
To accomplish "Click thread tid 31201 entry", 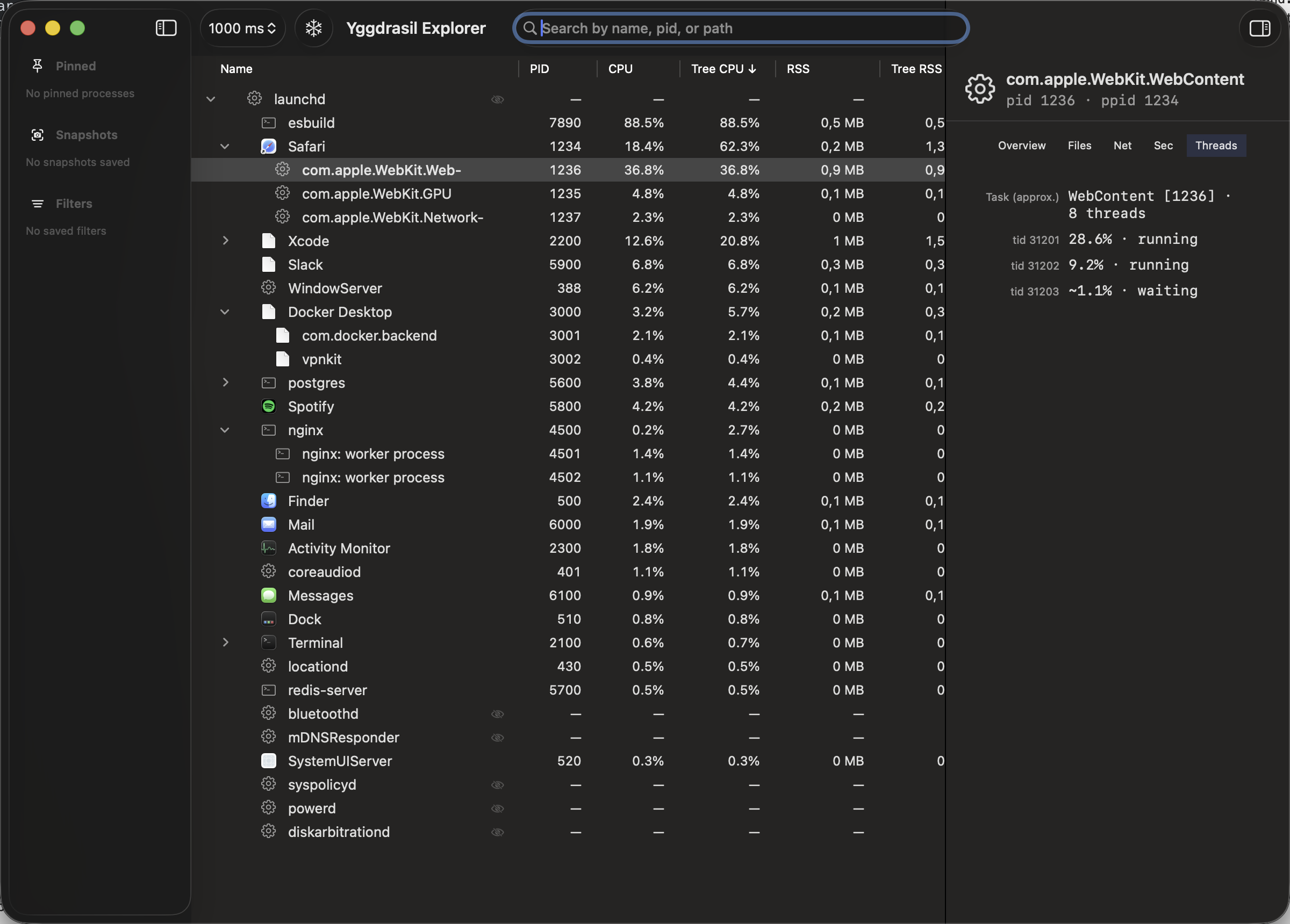I will (x=1105, y=240).
